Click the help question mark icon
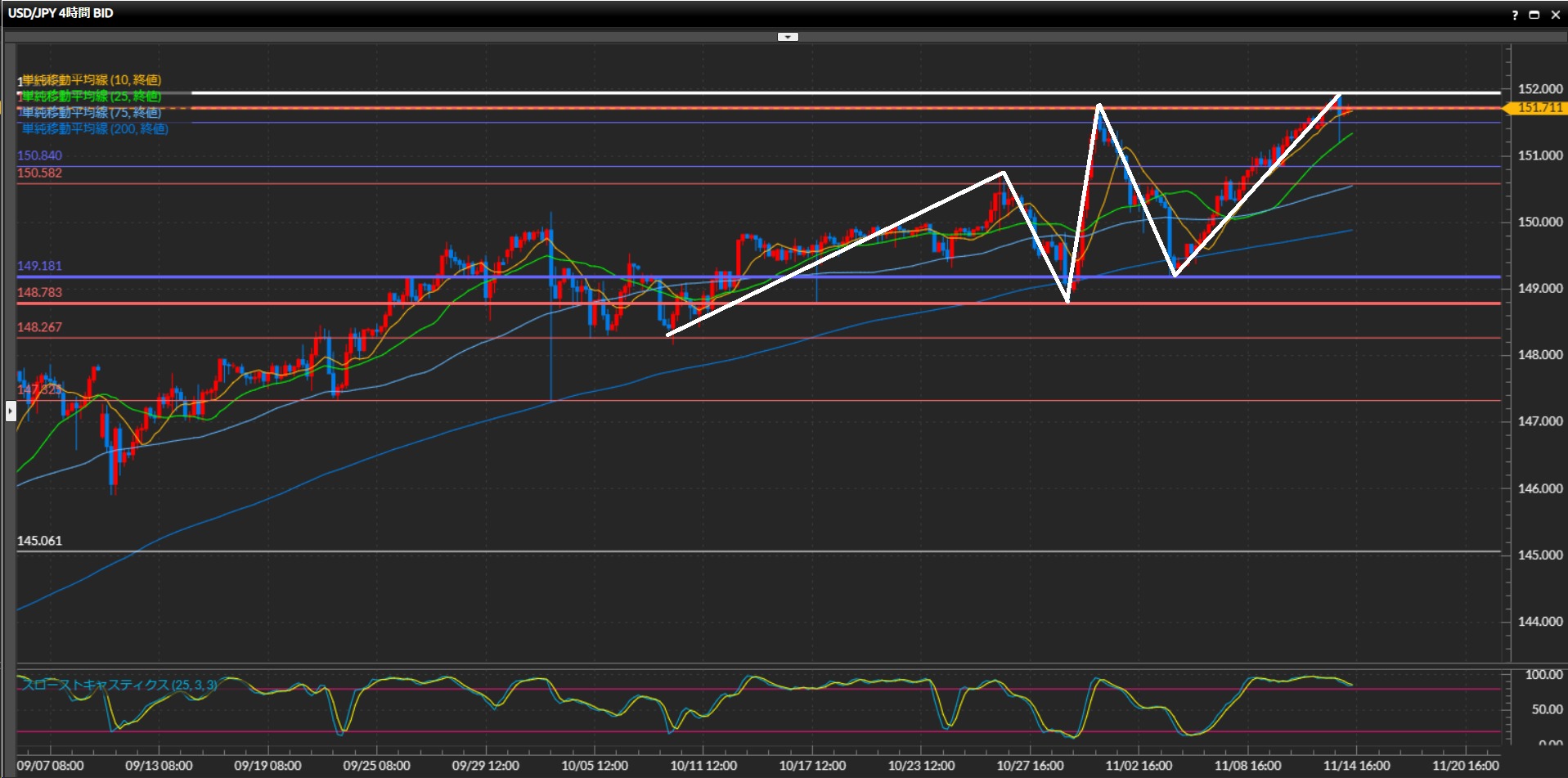 (x=1515, y=15)
